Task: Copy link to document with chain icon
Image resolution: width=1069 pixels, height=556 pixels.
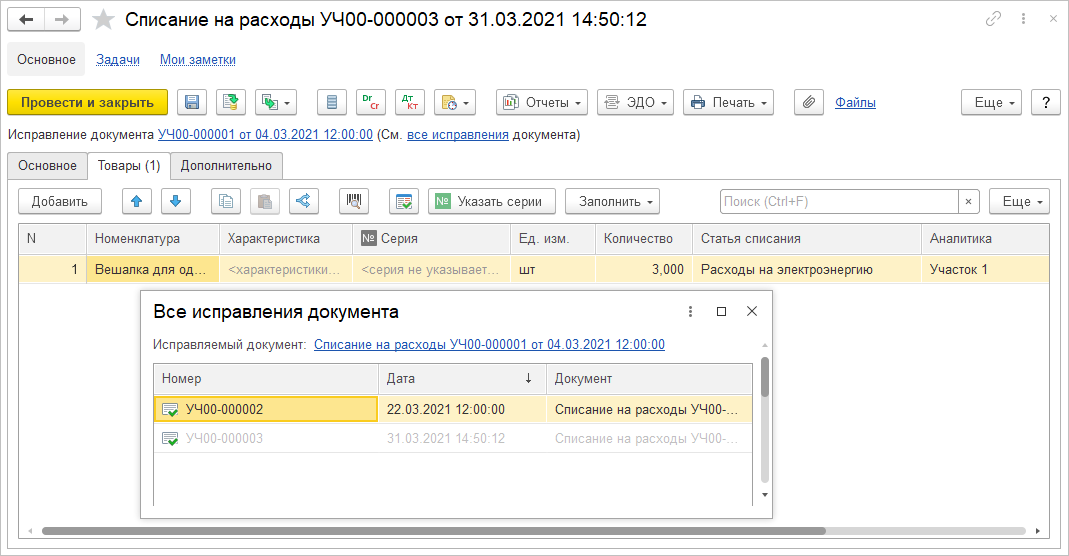Action: pyautogui.click(x=993, y=19)
